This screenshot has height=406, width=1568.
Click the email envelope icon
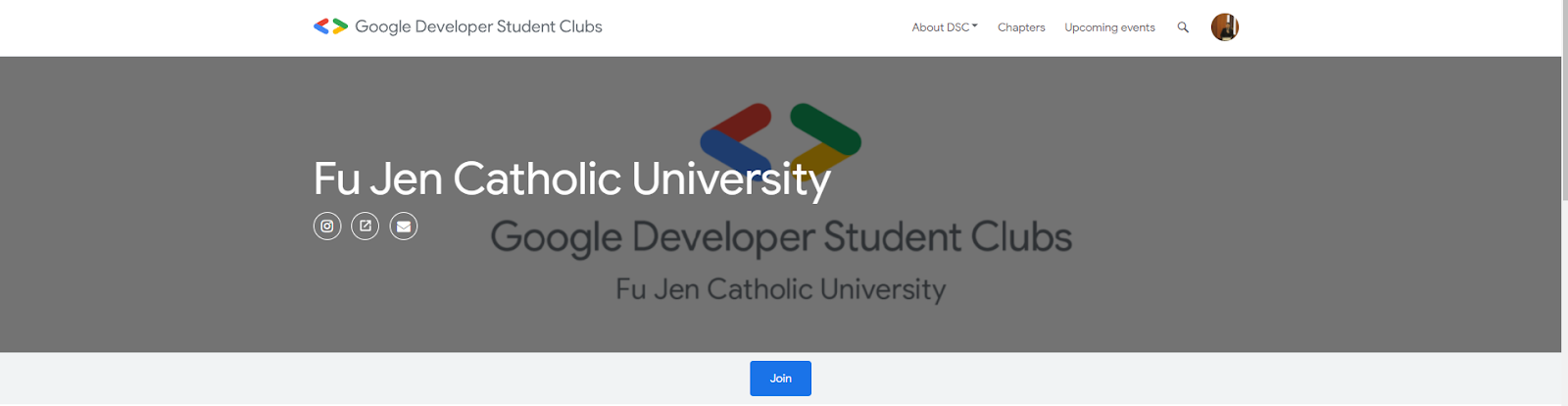pos(404,227)
